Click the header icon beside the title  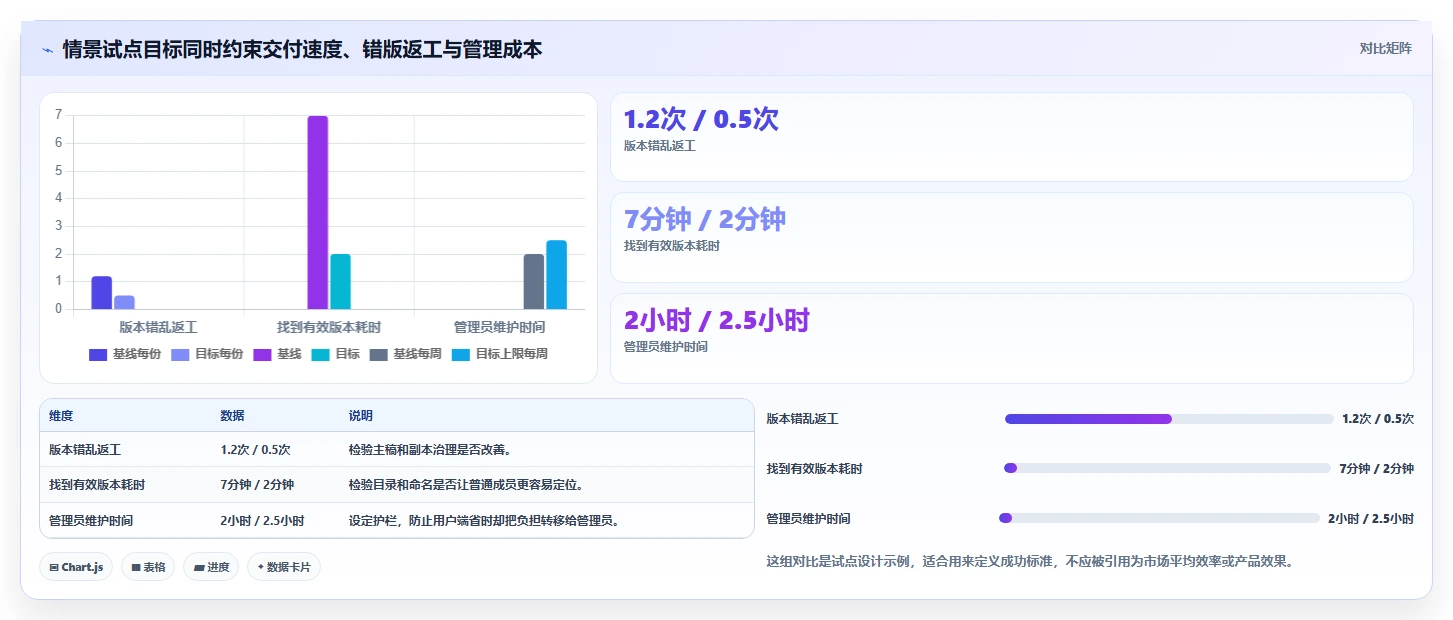click(x=47, y=49)
